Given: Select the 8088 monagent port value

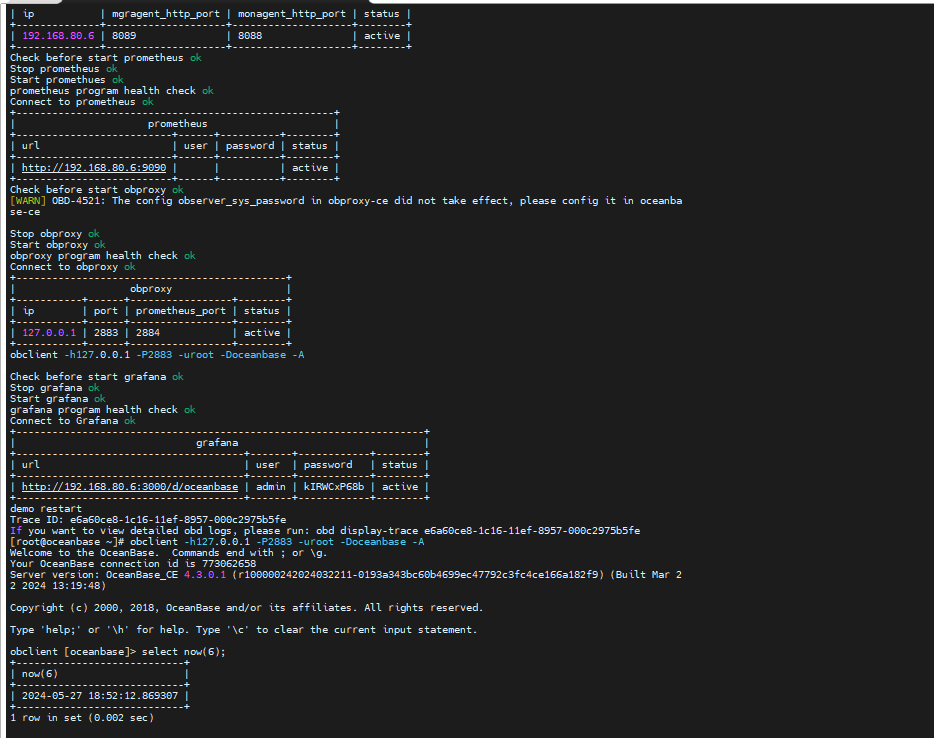Looking at the screenshot, I should (x=250, y=36).
